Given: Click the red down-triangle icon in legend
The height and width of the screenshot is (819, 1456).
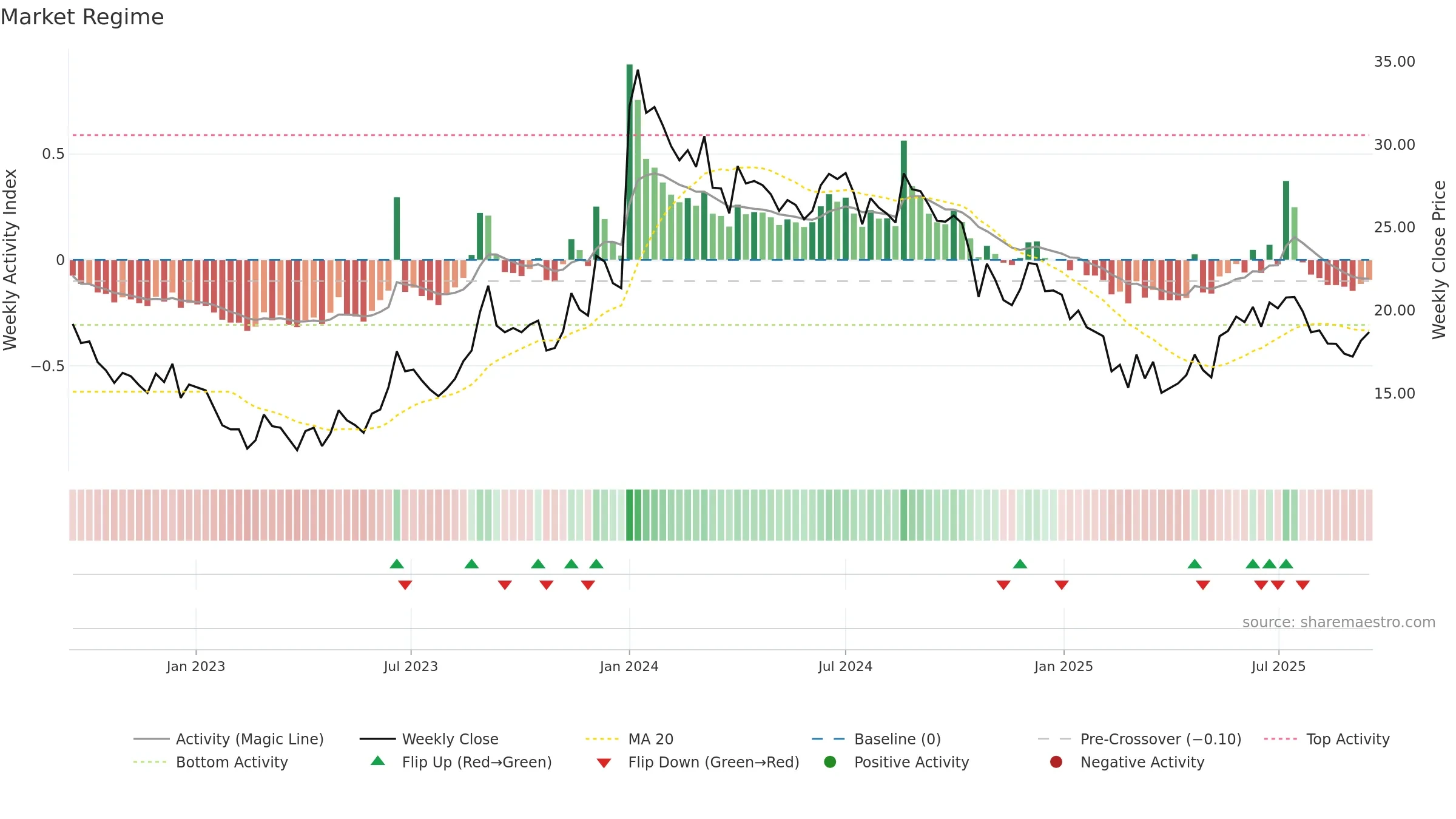Looking at the screenshot, I should pos(604,763).
